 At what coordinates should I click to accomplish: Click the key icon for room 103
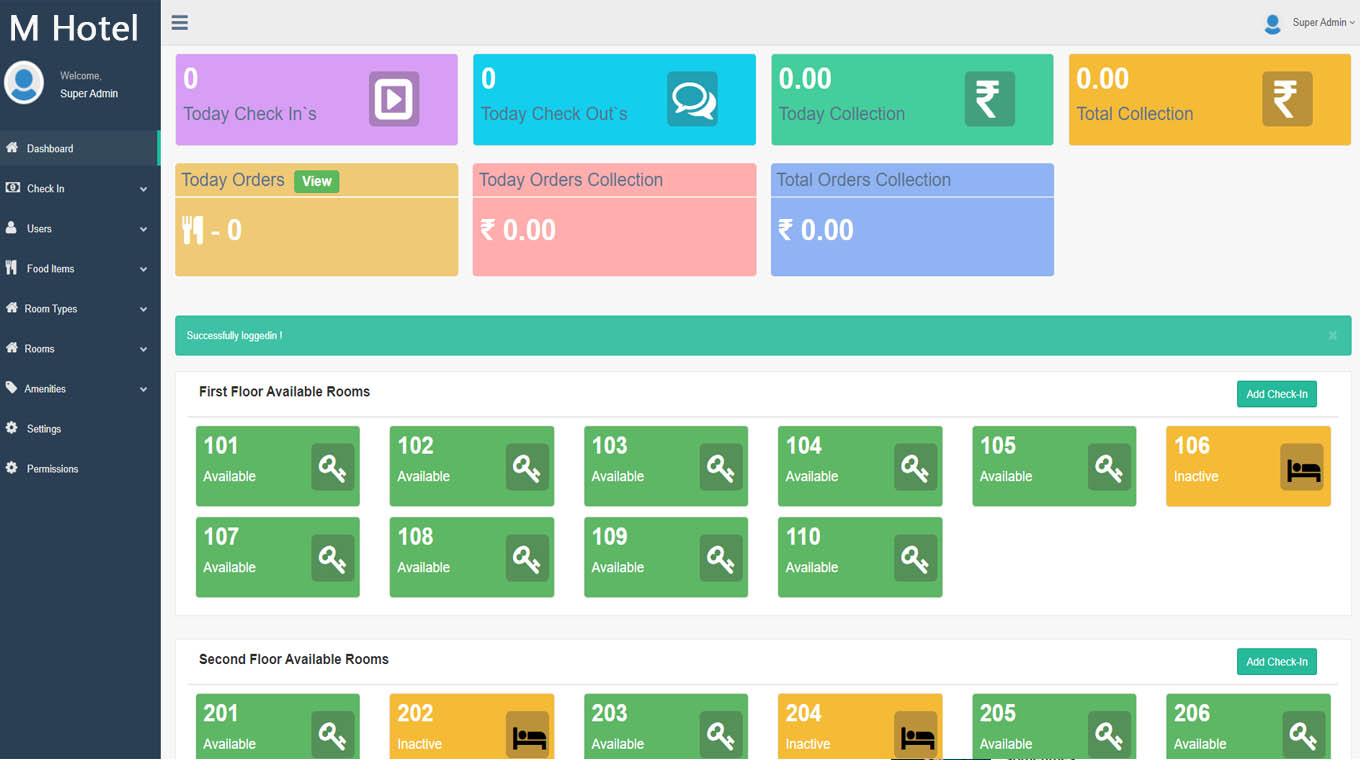click(x=721, y=467)
